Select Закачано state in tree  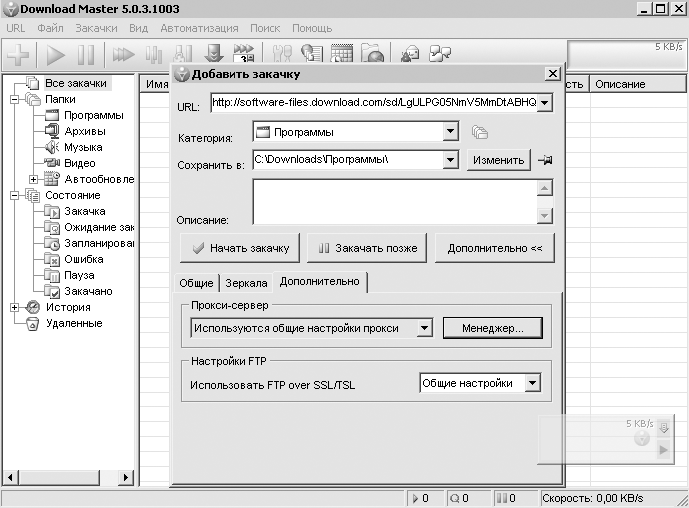(88, 291)
